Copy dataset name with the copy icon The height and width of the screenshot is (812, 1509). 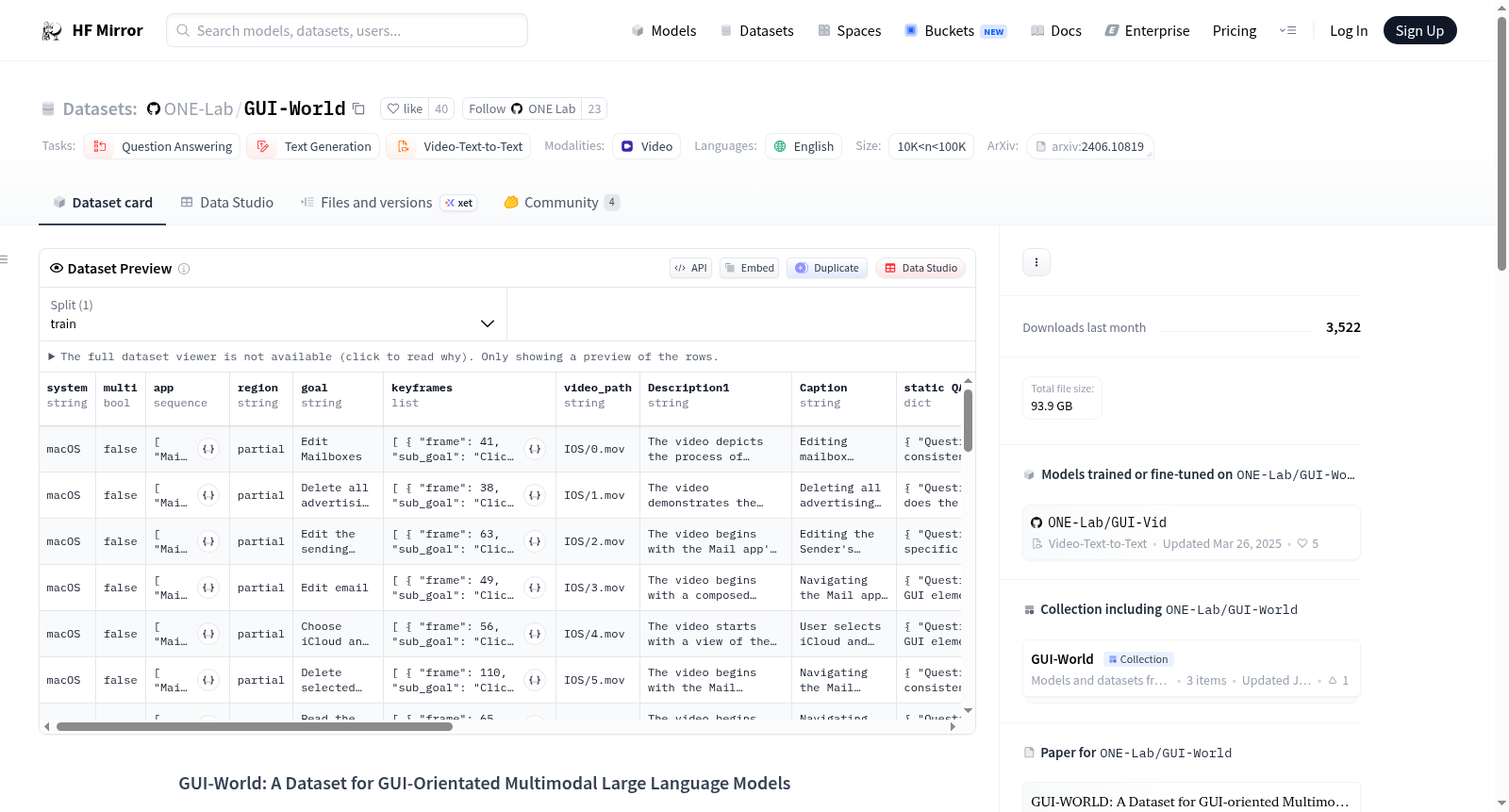point(358,109)
